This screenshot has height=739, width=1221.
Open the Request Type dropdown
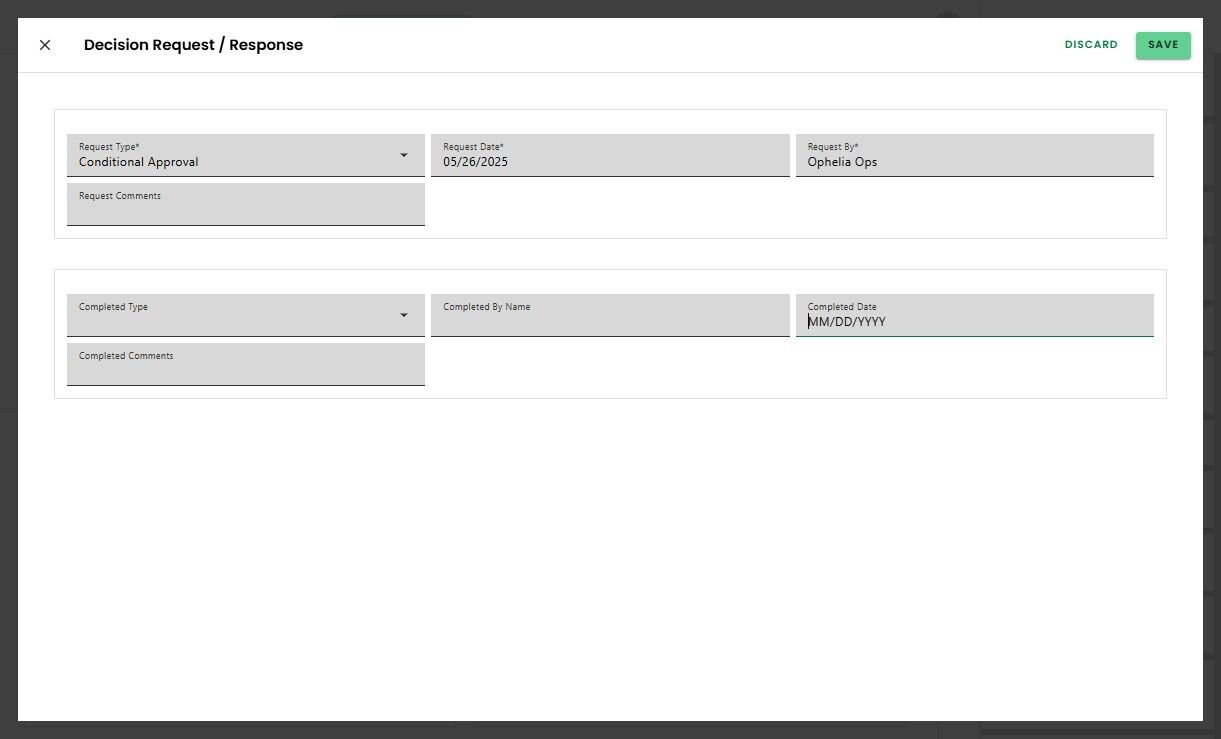coord(246,155)
